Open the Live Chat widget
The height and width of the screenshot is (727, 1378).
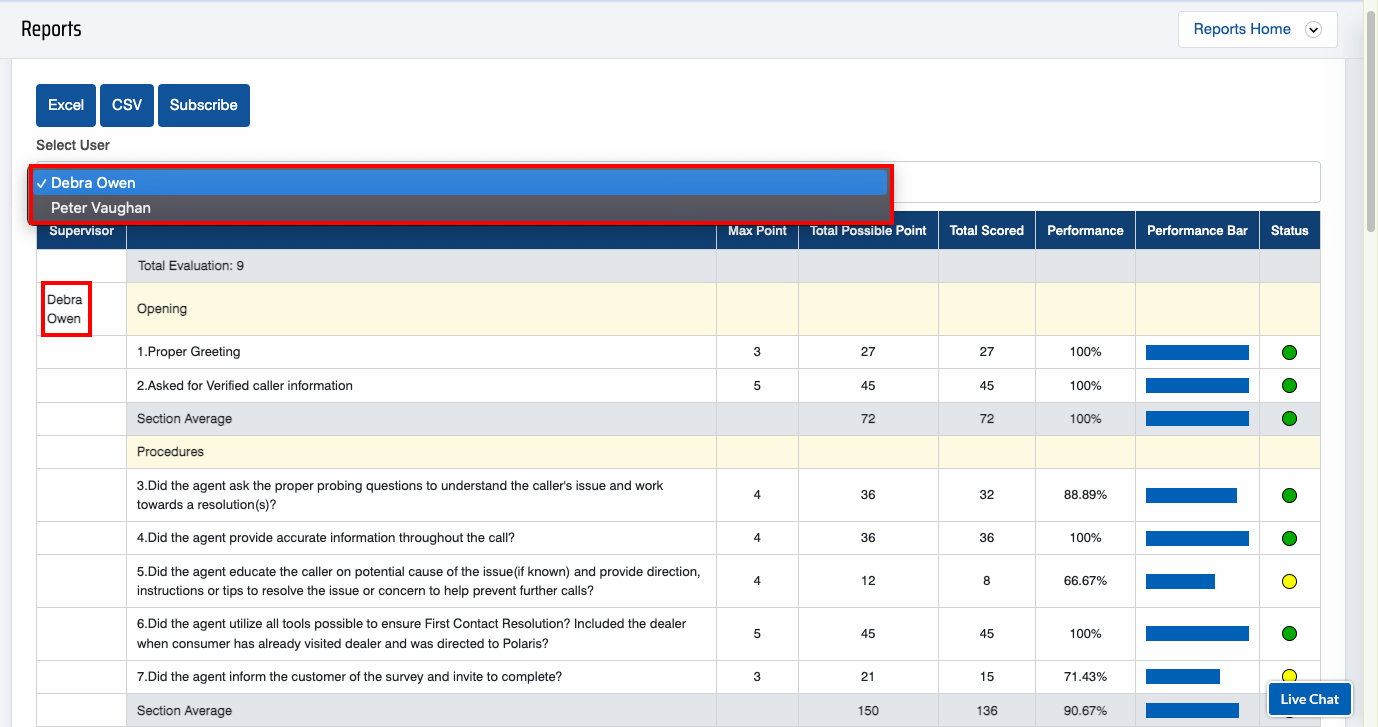[x=1309, y=699]
